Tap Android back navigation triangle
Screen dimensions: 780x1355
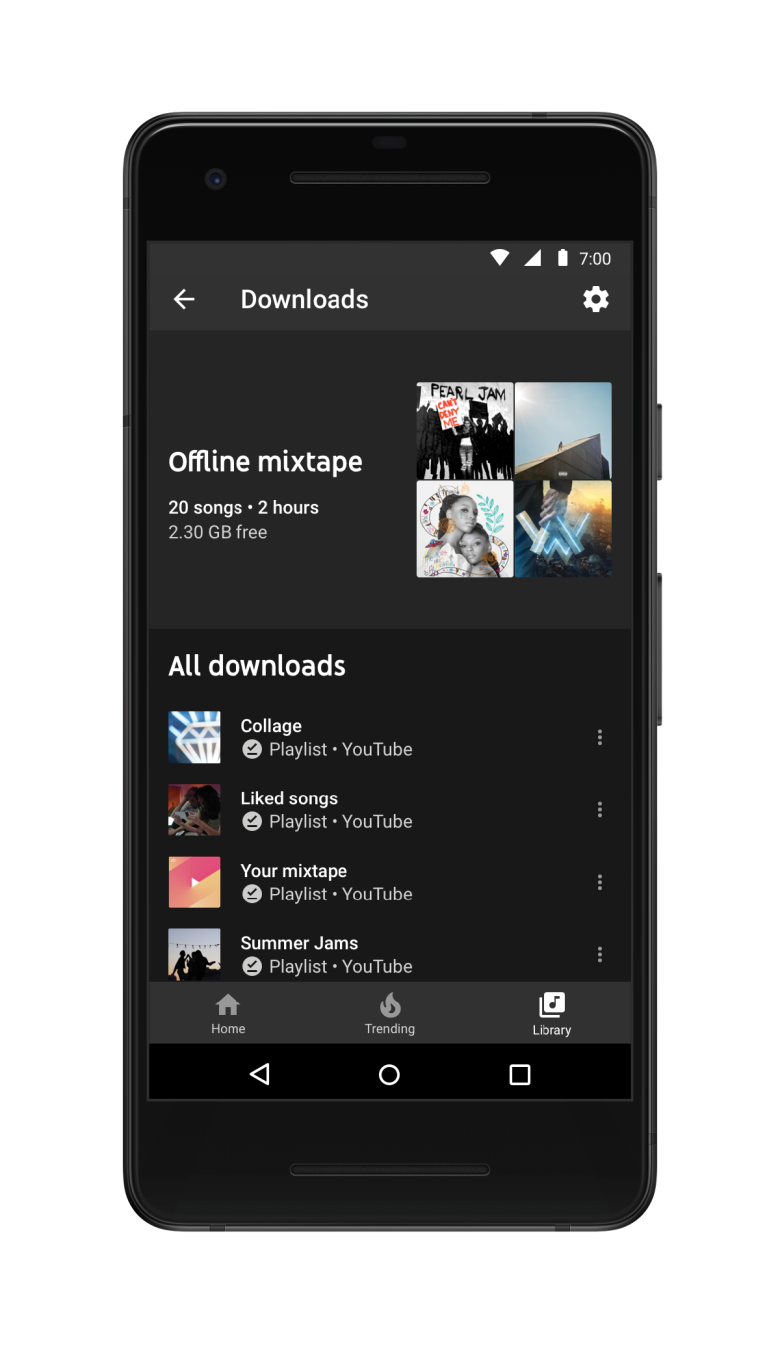point(260,1074)
